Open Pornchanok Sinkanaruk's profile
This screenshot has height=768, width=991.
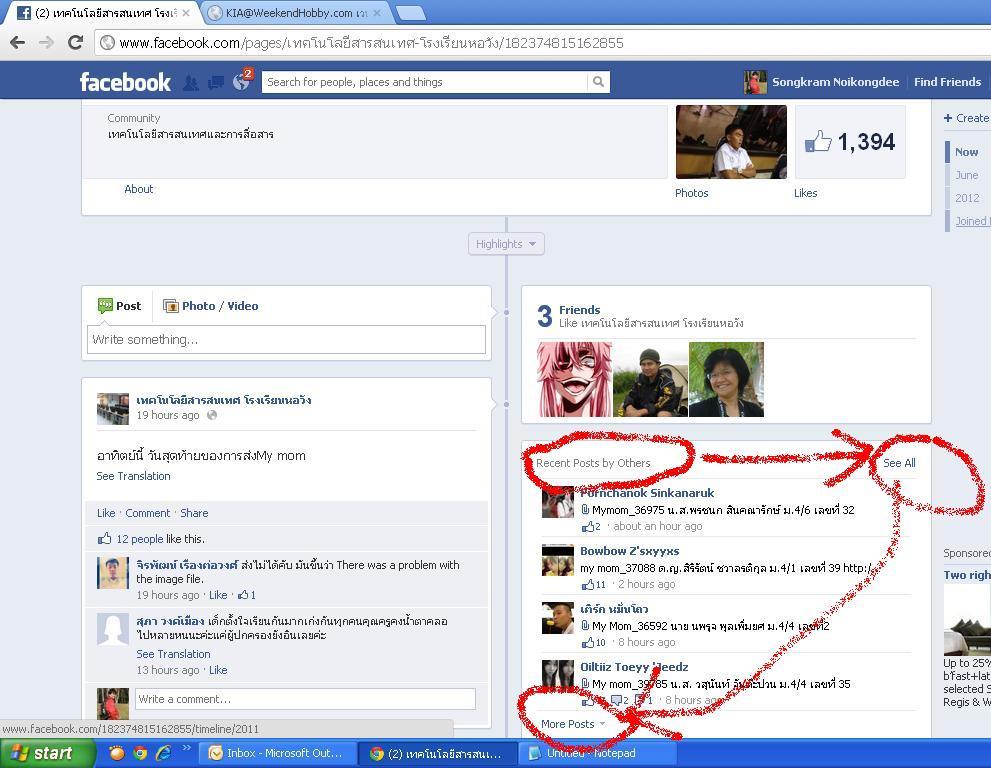point(647,493)
